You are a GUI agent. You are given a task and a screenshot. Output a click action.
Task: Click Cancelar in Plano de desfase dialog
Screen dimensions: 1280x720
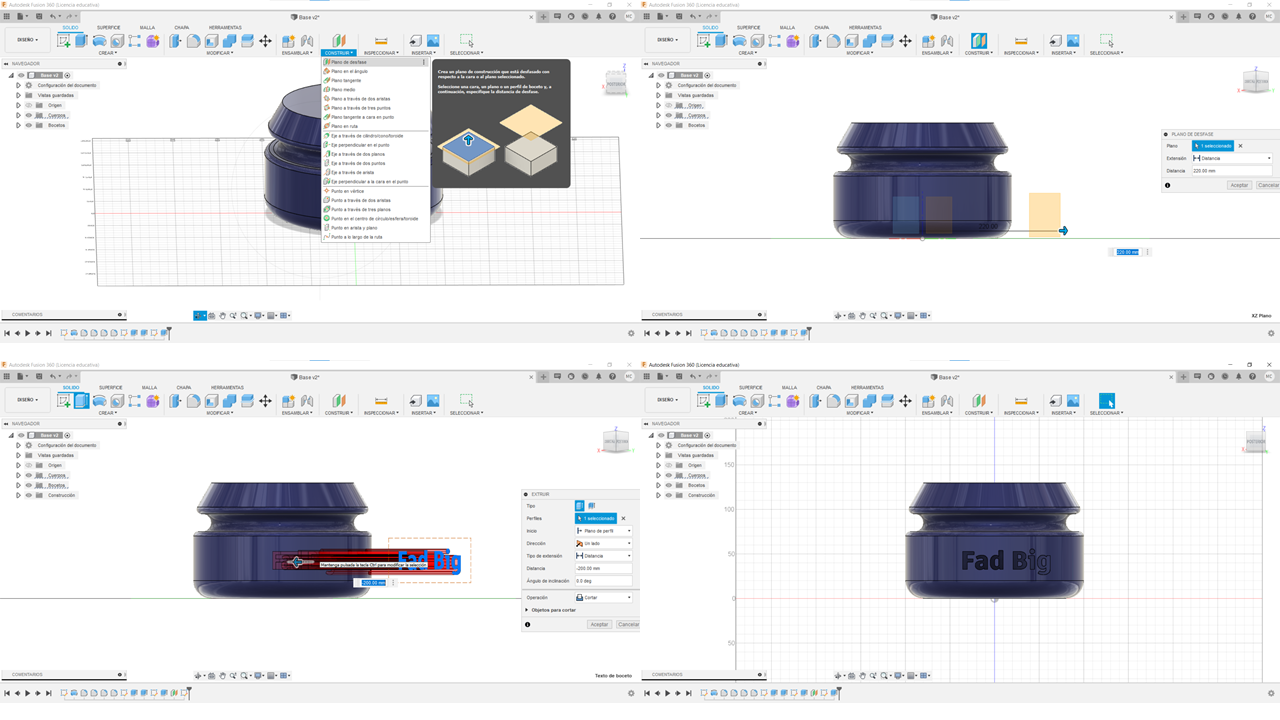tap(1268, 185)
